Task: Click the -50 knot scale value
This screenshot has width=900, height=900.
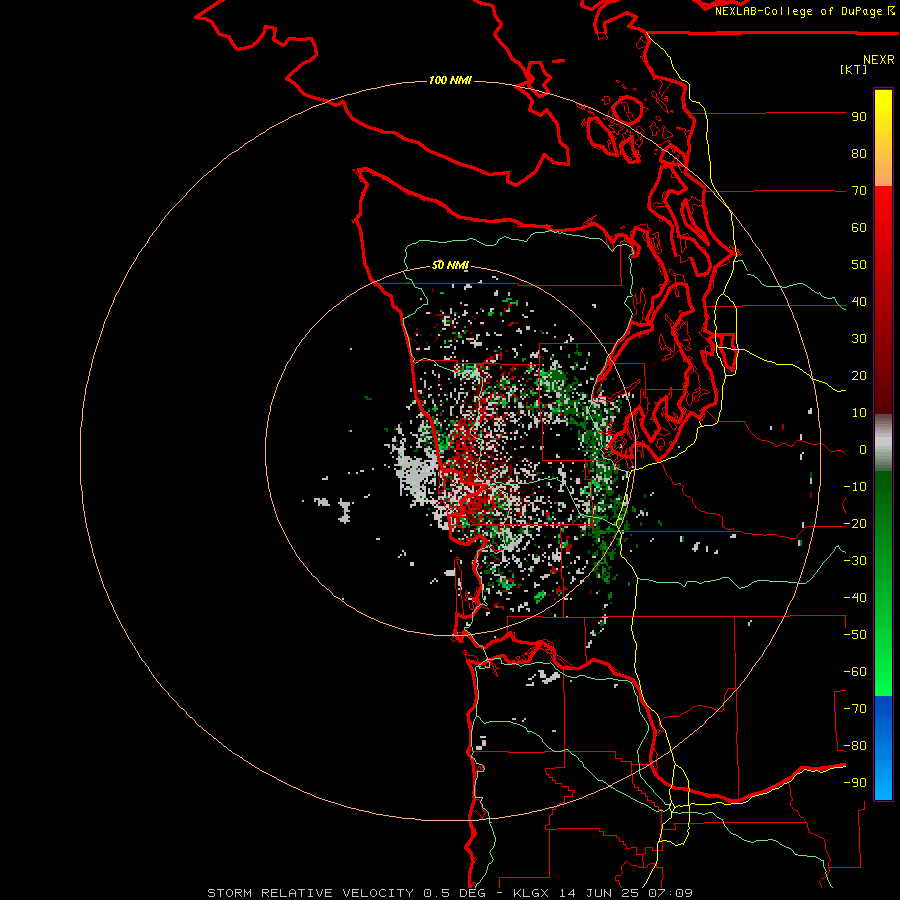Action: (855, 635)
